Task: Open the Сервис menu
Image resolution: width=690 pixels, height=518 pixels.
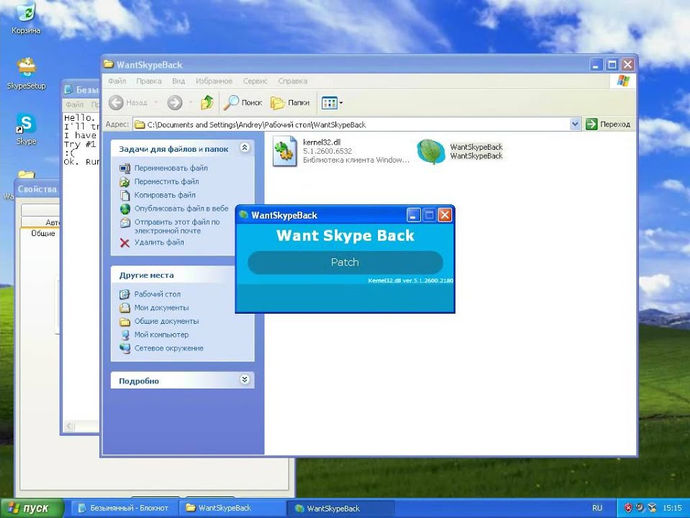Action: point(255,81)
